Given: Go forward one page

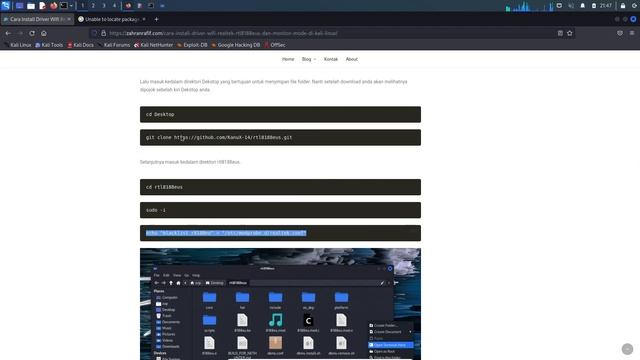Looking at the screenshot, I should (20, 33).
